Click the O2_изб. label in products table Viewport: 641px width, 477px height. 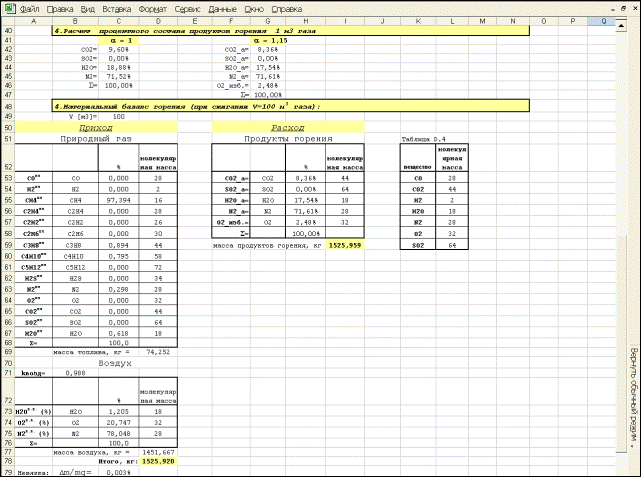231,222
